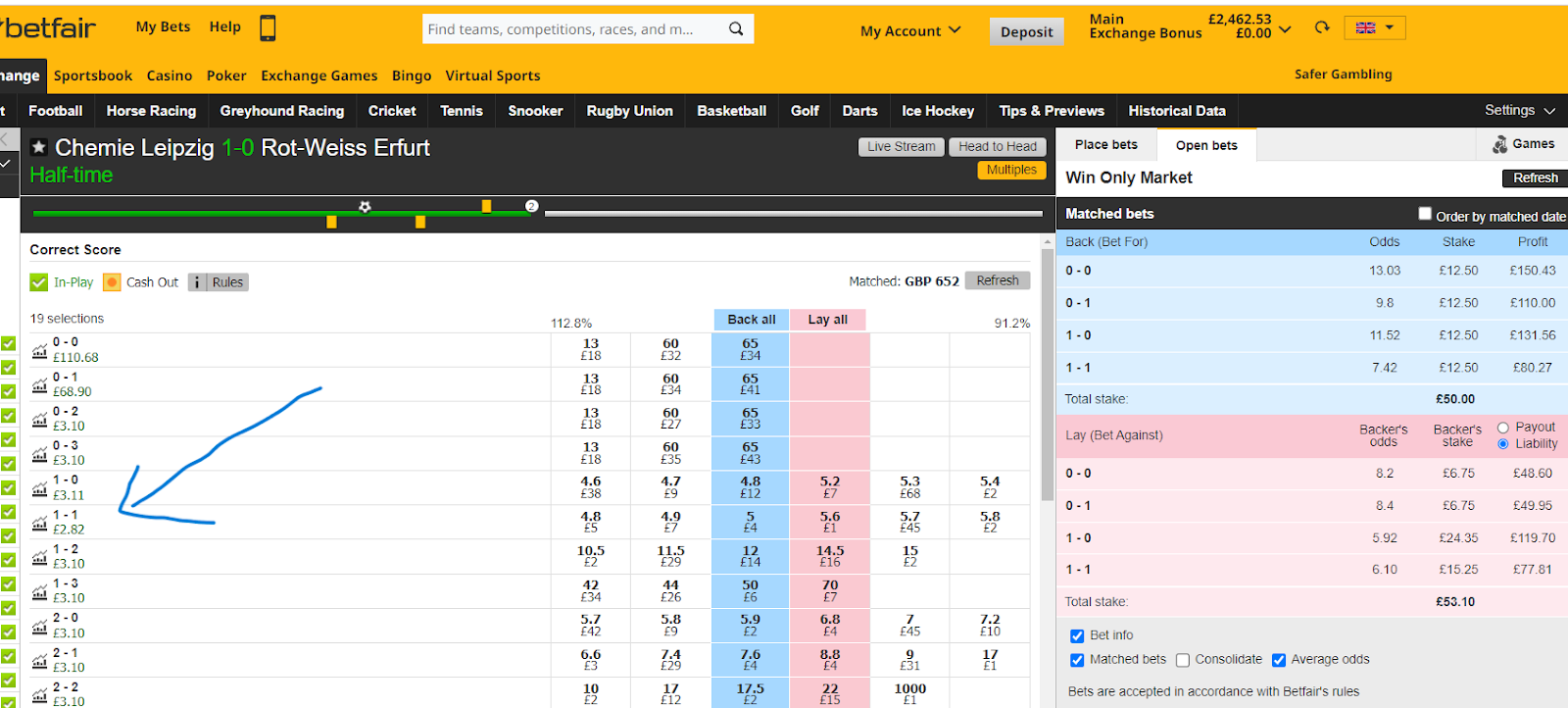Click the half-time number 2 marker on timeline
Image resolution: width=1568 pixels, height=708 pixels.
pos(531,206)
